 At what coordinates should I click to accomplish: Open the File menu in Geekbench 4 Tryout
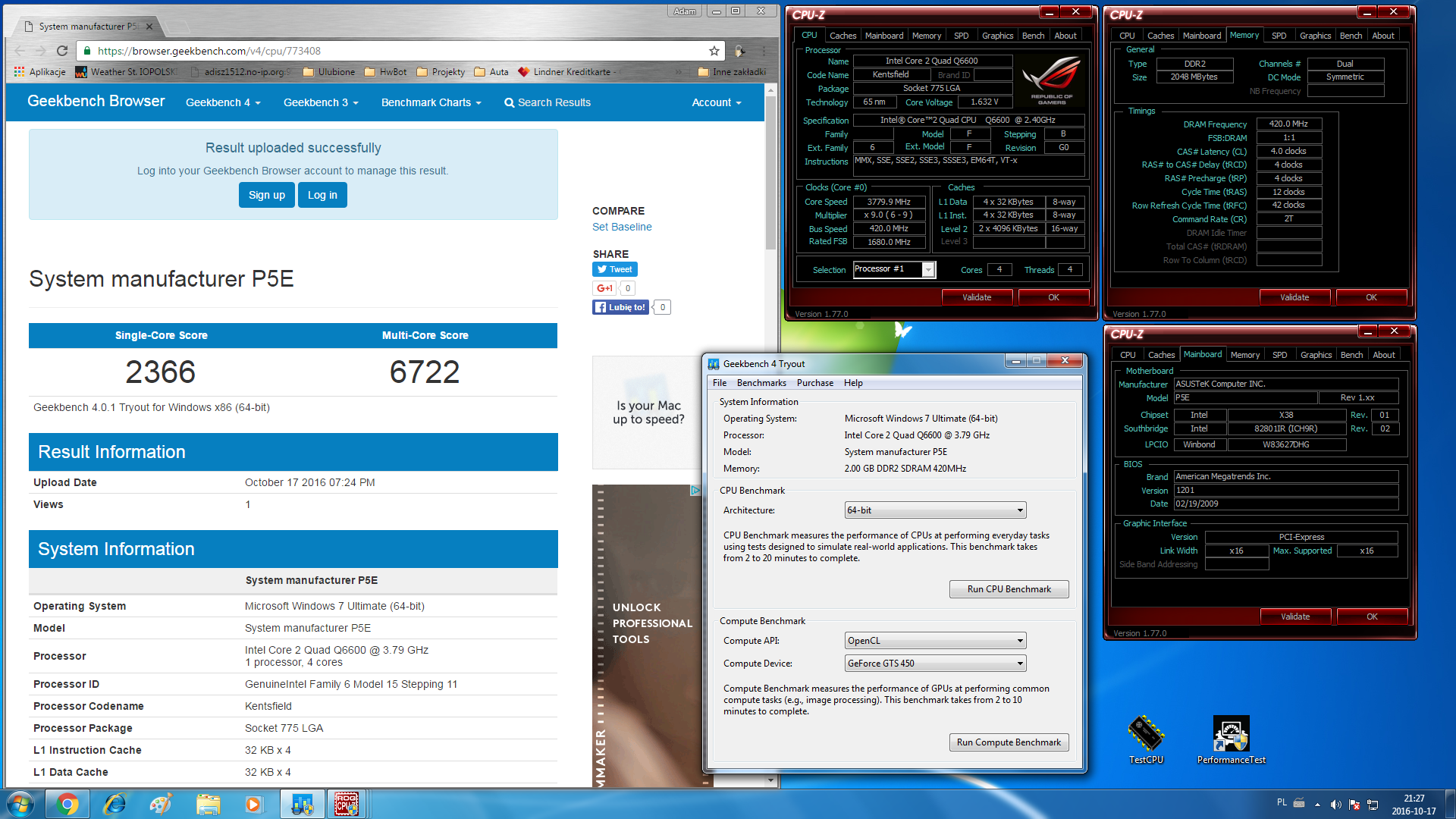click(x=720, y=383)
